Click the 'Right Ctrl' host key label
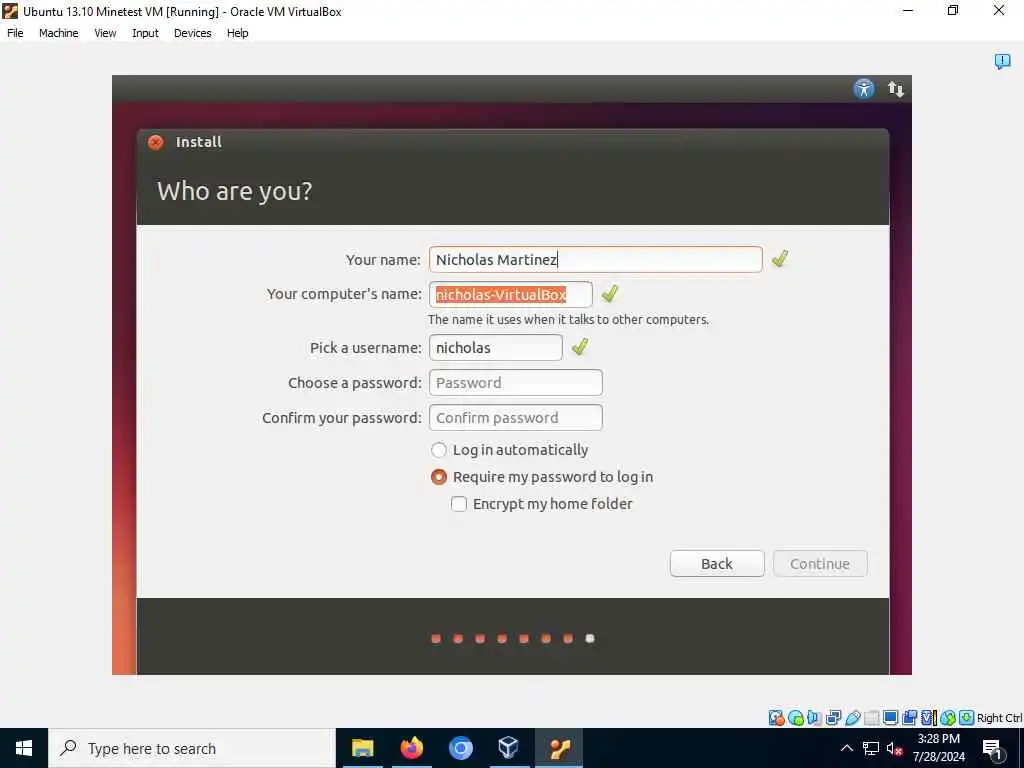 click(x=999, y=718)
